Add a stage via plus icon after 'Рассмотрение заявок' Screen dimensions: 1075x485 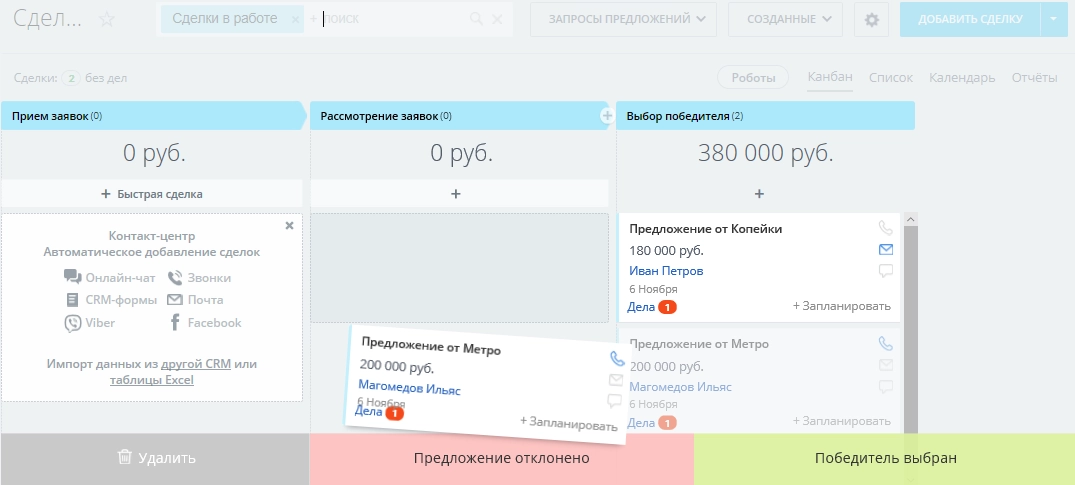pyautogui.click(x=607, y=116)
